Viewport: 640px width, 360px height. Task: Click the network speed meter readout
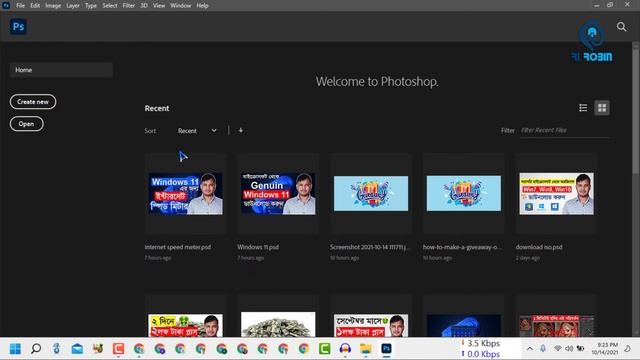[481, 349]
